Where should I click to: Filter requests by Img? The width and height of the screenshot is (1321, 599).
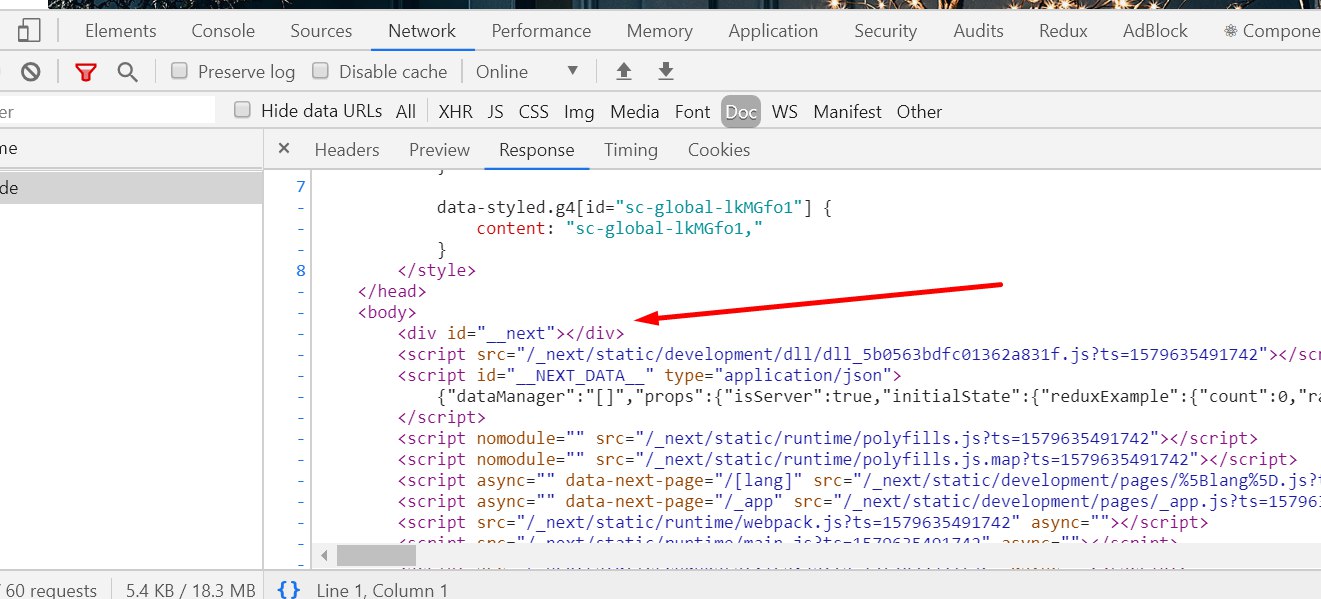[x=579, y=111]
